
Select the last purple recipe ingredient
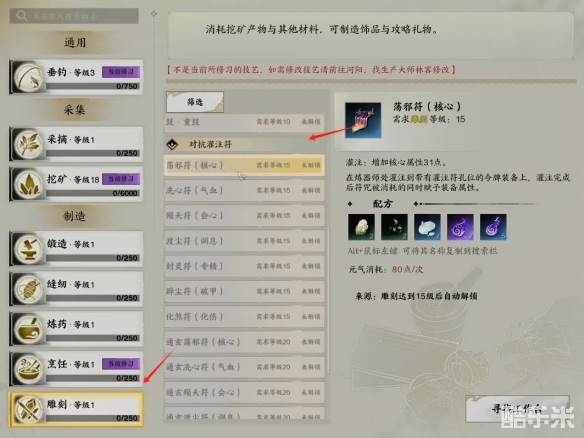tap(493, 227)
